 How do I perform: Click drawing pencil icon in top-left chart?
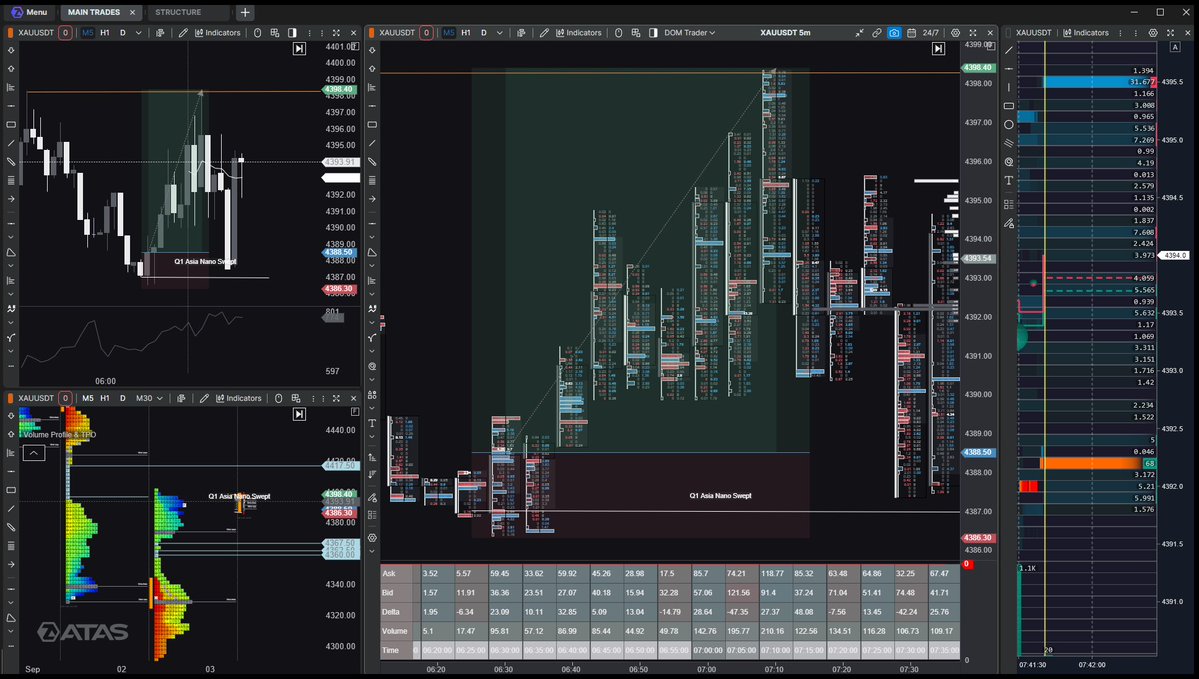(x=183, y=33)
